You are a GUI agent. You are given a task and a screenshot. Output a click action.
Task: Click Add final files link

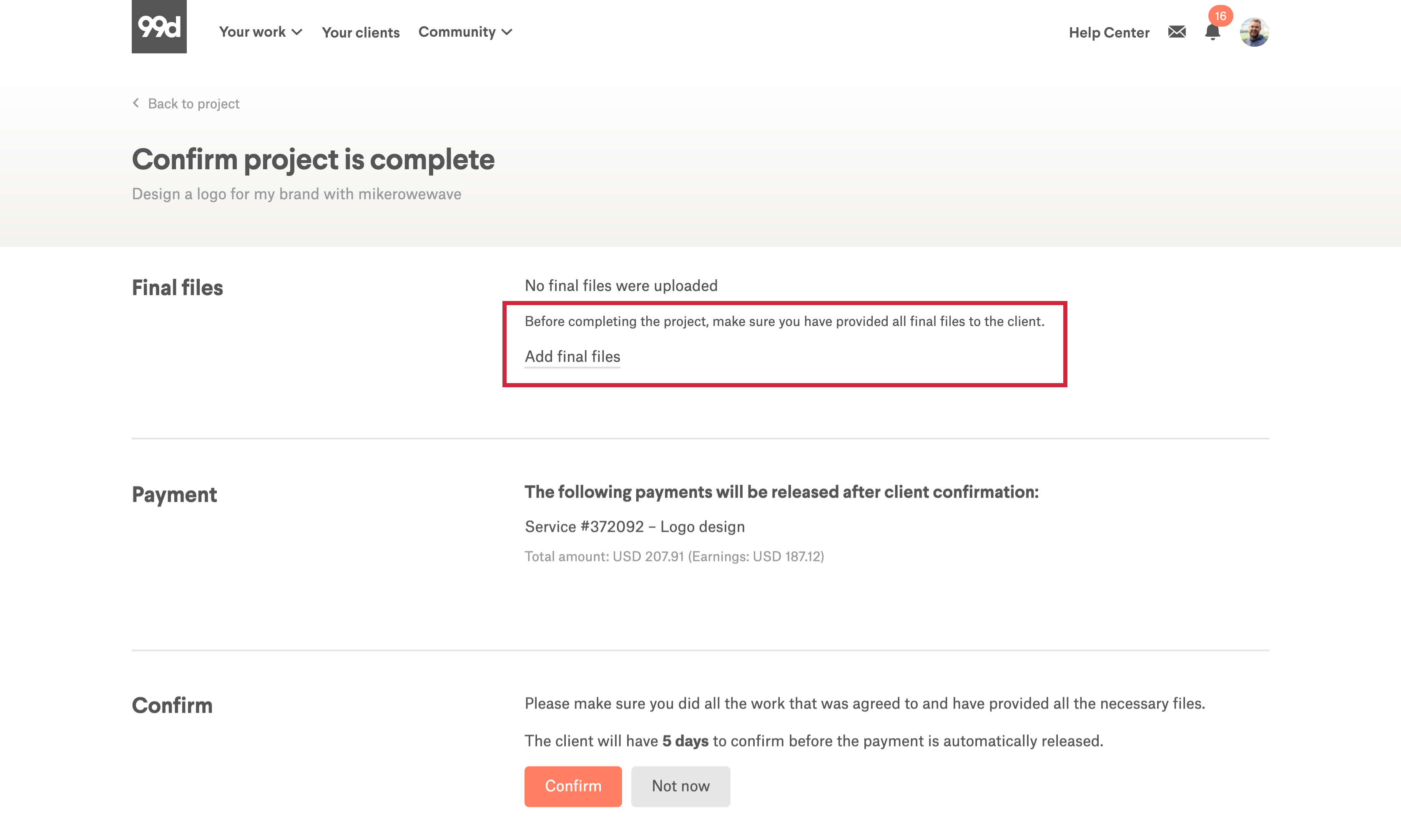[572, 356]
